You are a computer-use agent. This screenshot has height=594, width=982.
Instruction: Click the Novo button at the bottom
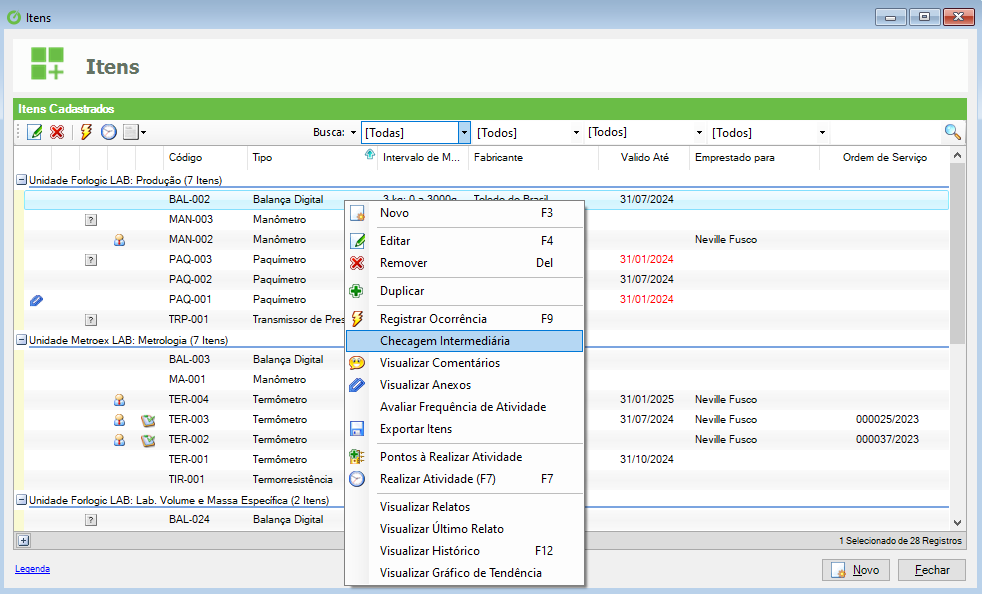coord(855,570)
